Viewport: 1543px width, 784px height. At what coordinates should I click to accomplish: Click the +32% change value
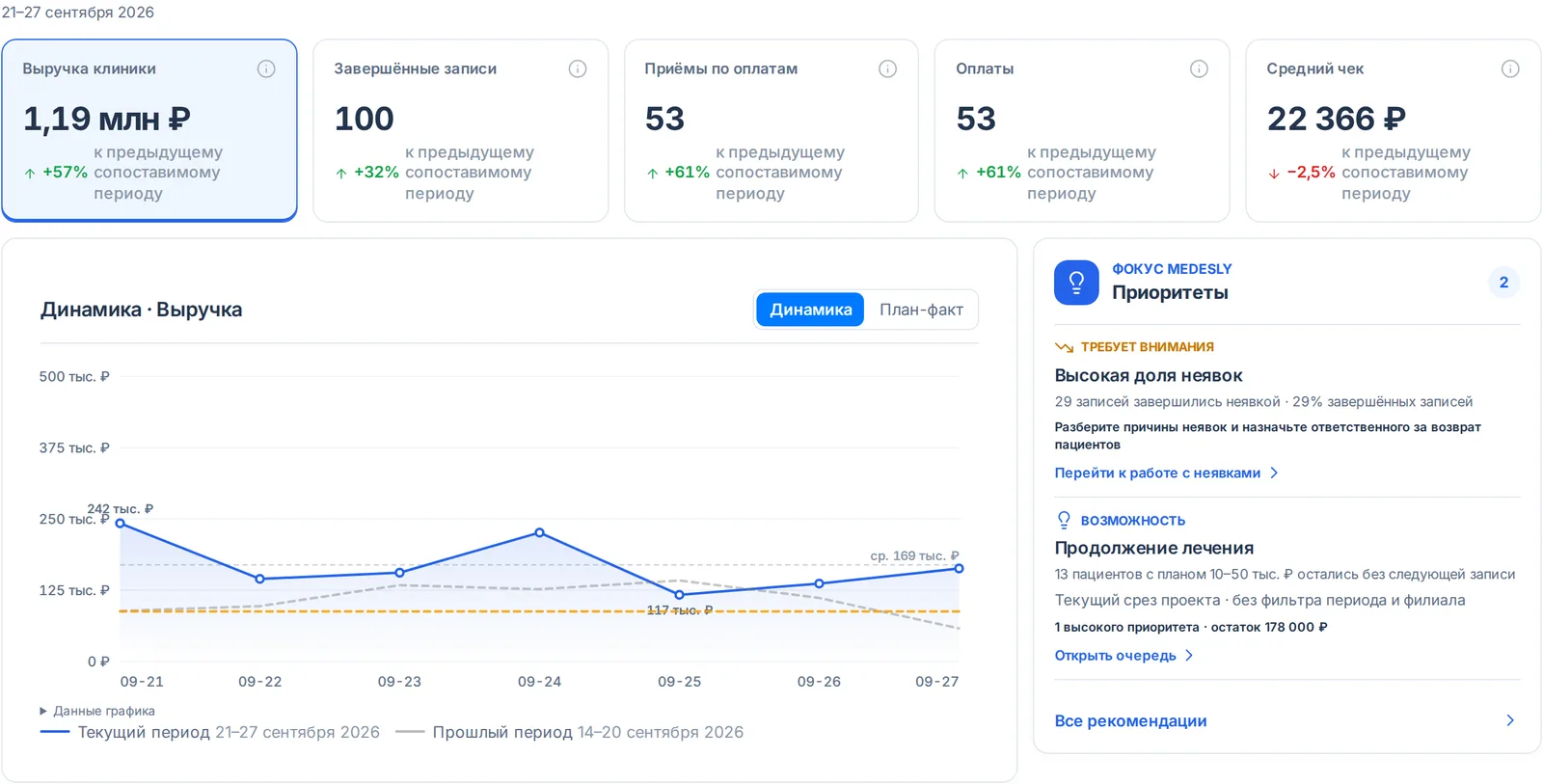point(376,173)
